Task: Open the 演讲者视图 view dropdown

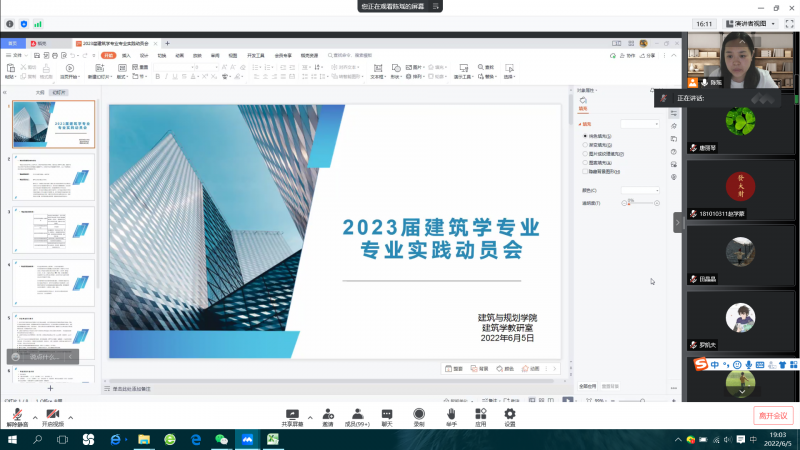Action: 750,23
